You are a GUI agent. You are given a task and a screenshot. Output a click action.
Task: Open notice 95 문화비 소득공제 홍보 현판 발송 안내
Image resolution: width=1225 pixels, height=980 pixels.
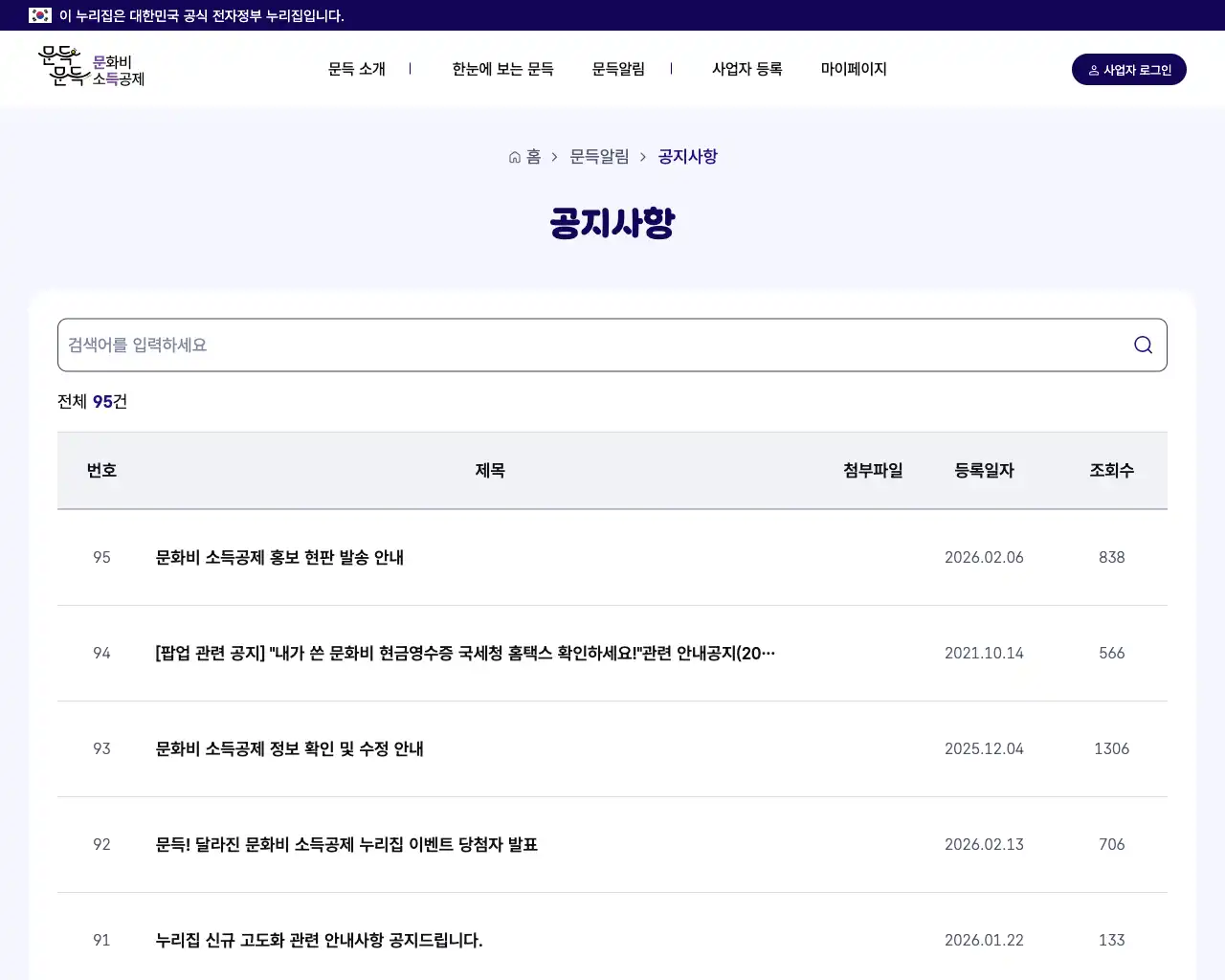coord(278,558)
